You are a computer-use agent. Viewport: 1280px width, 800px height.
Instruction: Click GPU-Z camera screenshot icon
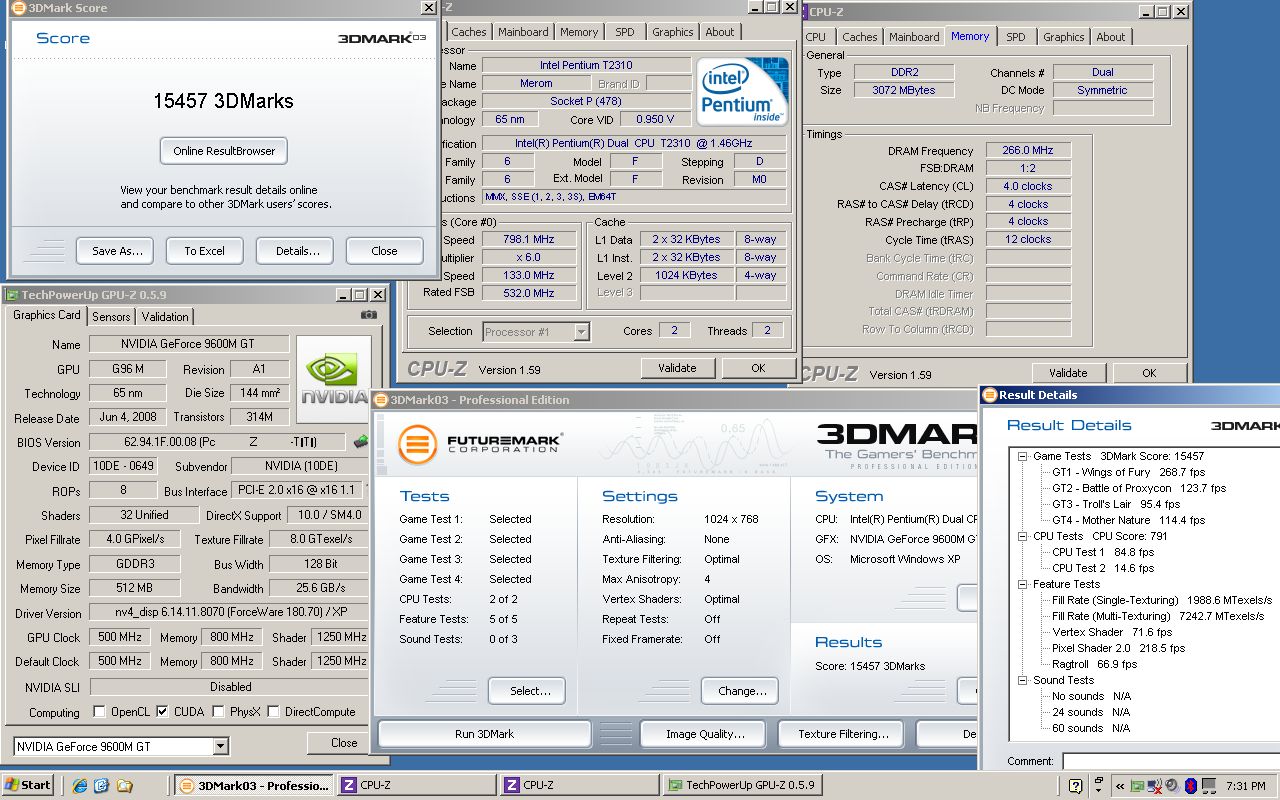tap(369, 315)
